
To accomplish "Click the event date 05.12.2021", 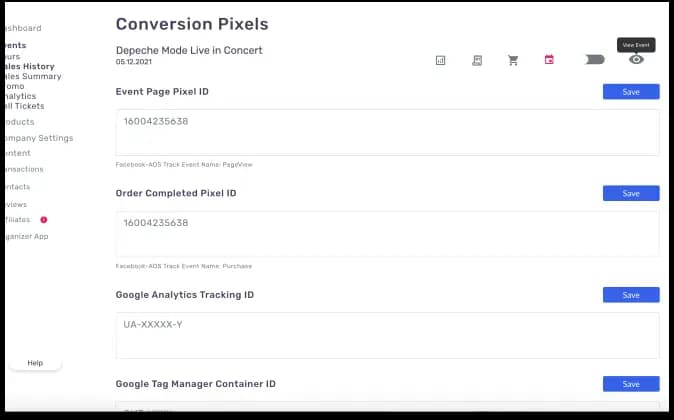I will point(134,62).
